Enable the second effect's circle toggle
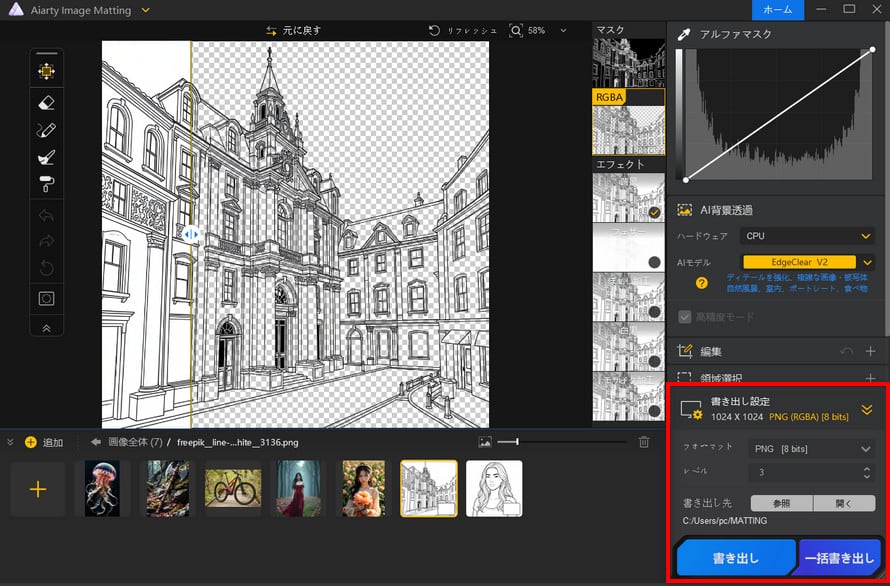Image resolution: width=890 pixels, height=586 pixels. [x=653, y=262]
